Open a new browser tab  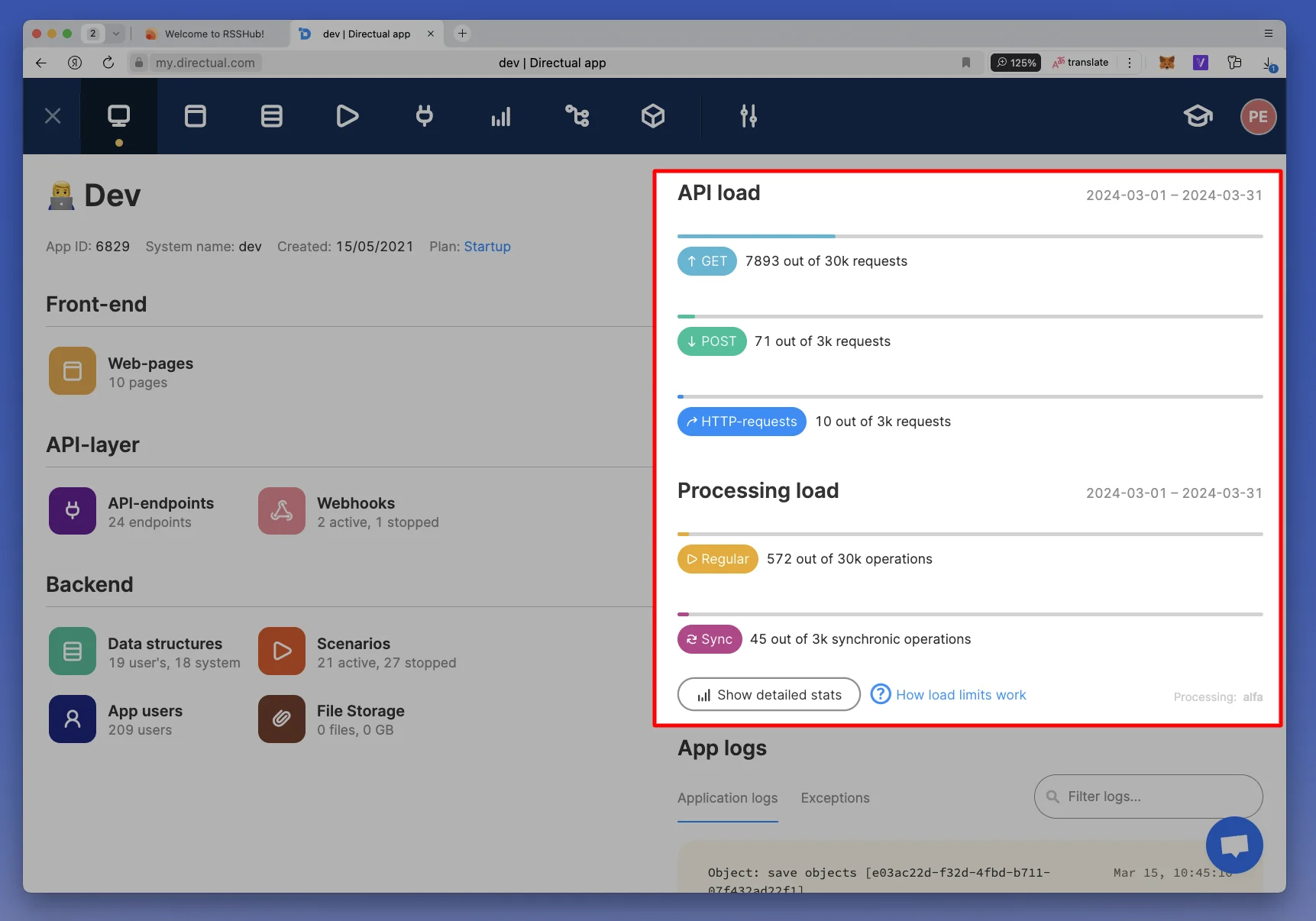[462, 34]
